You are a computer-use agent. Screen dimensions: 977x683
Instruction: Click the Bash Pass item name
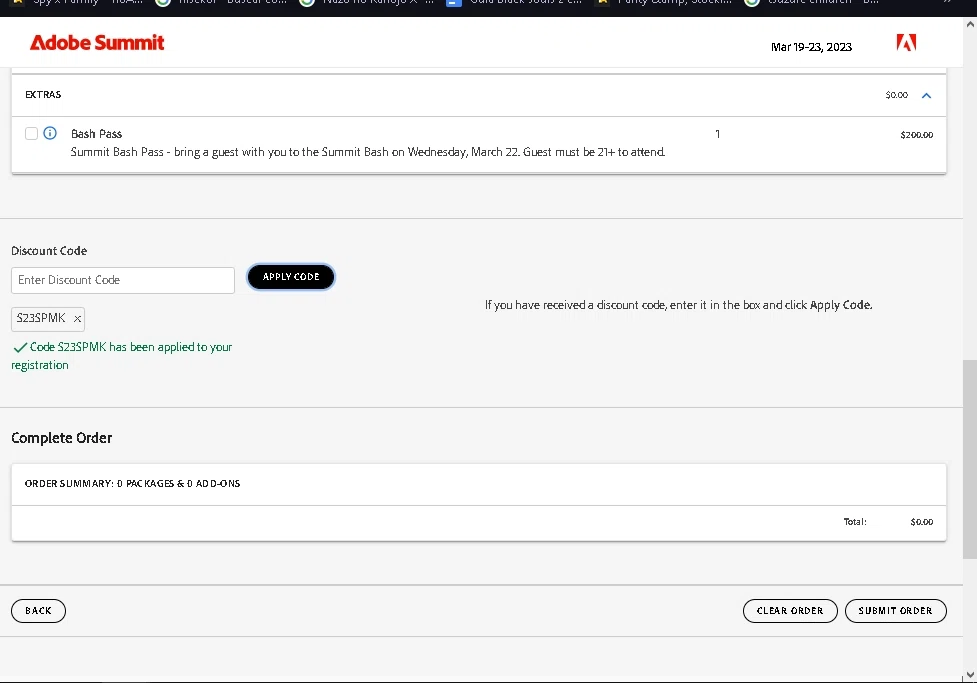97,133
